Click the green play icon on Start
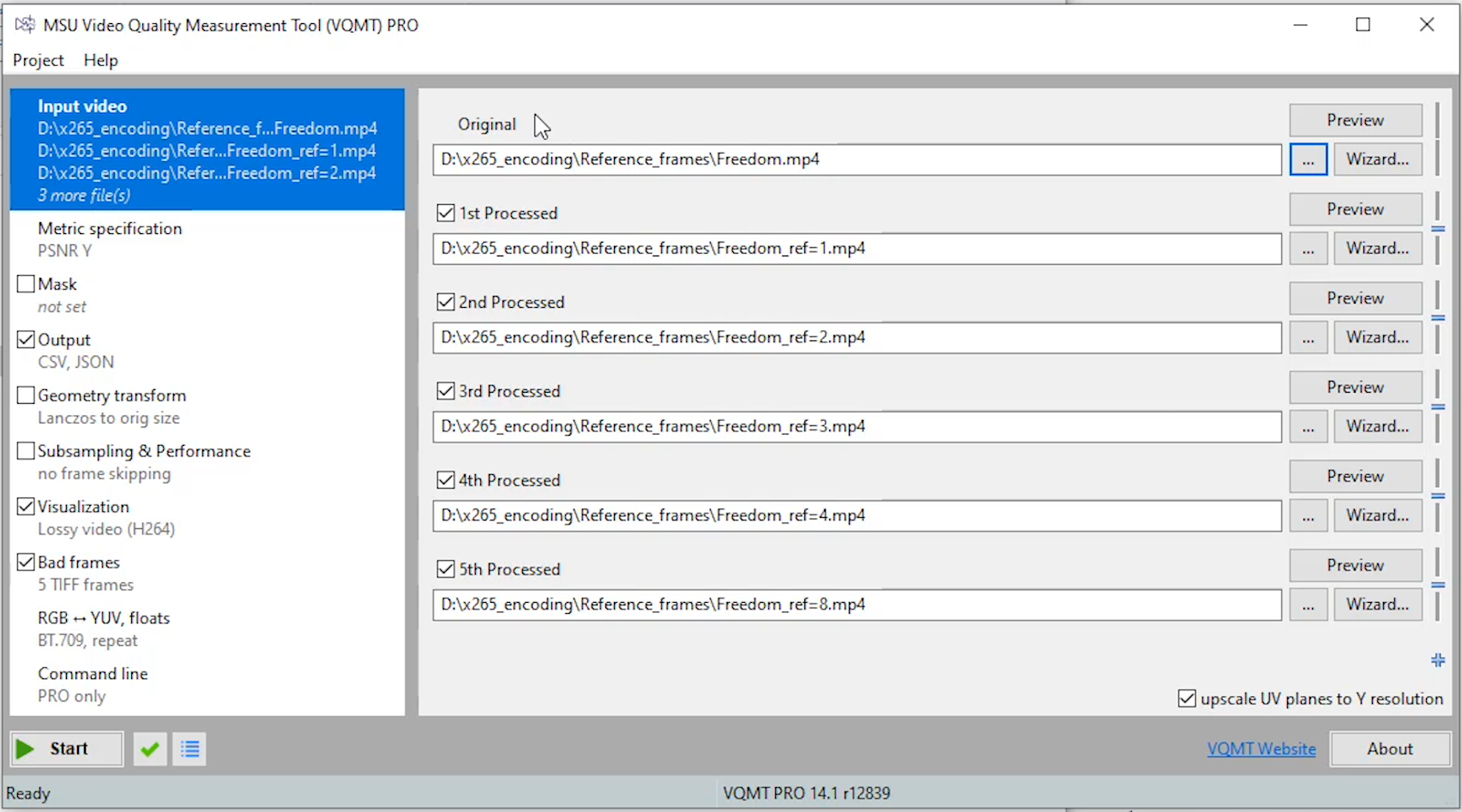1462x812 pixels. 26,749
